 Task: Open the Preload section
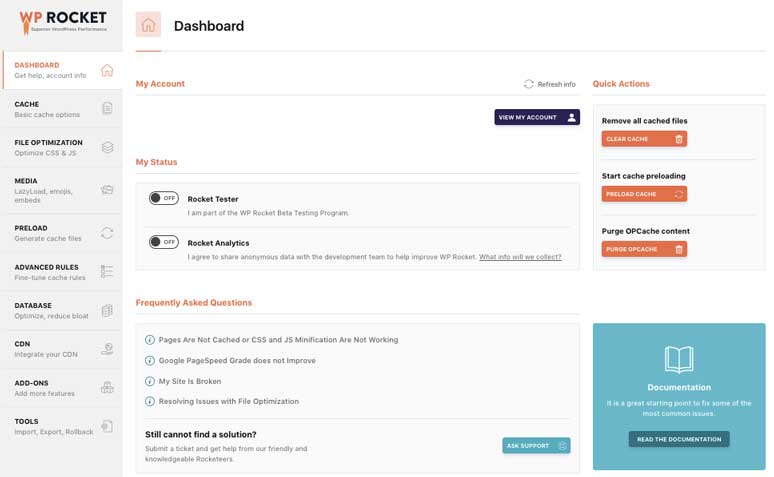point(61,233)
